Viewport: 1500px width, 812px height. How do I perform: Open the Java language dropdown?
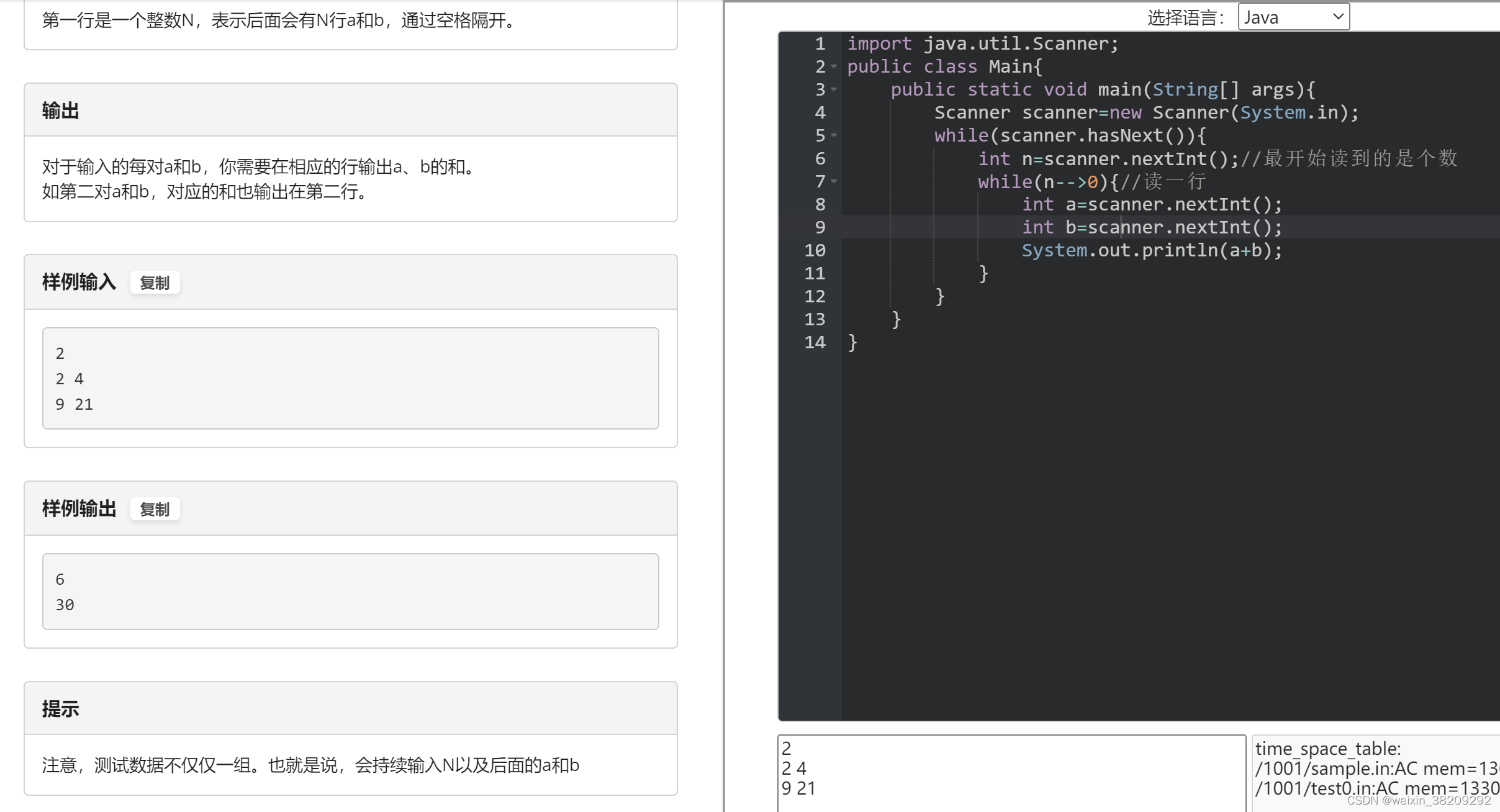[x=1293, y=17]
